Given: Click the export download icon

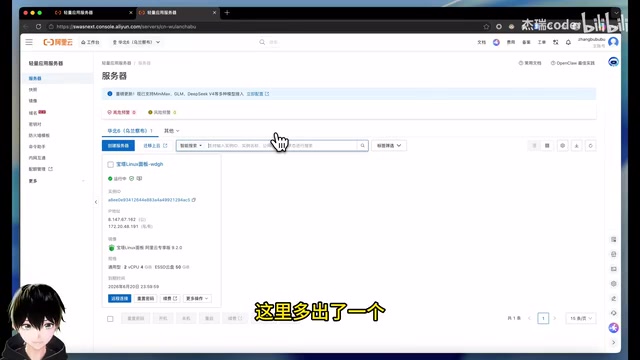Looking at the screenshot, I should [x=576, y=146].
